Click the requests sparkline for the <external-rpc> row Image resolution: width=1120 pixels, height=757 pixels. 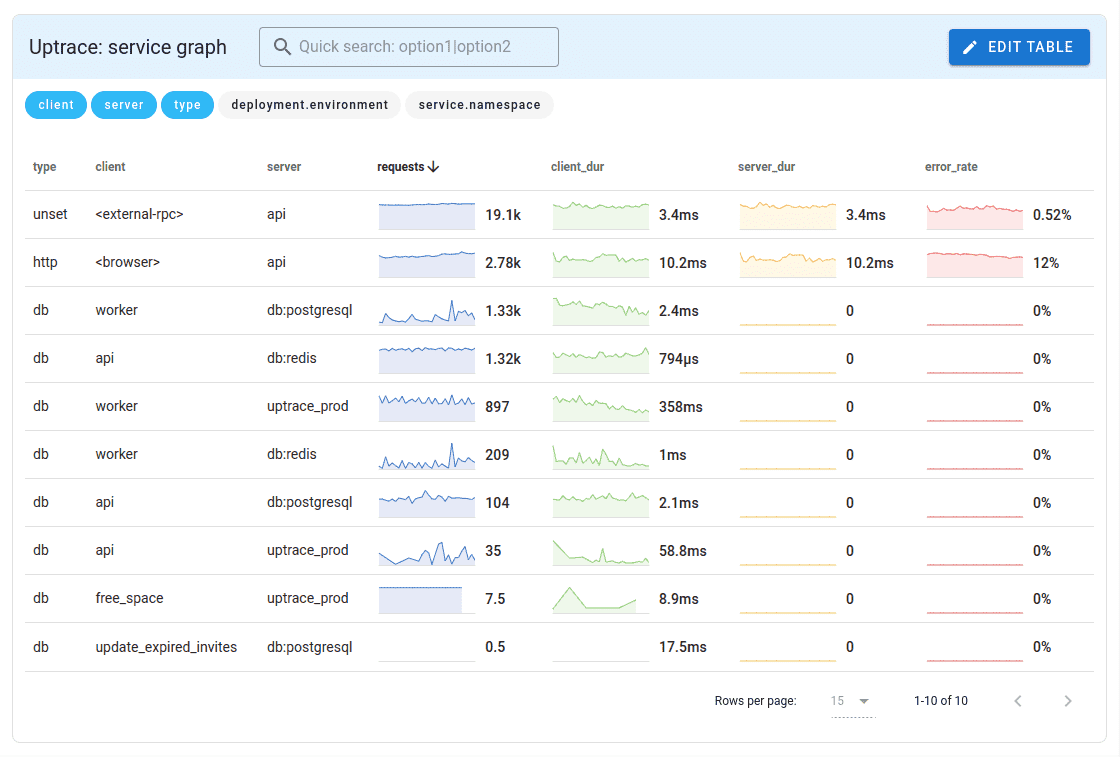point(426,214)
